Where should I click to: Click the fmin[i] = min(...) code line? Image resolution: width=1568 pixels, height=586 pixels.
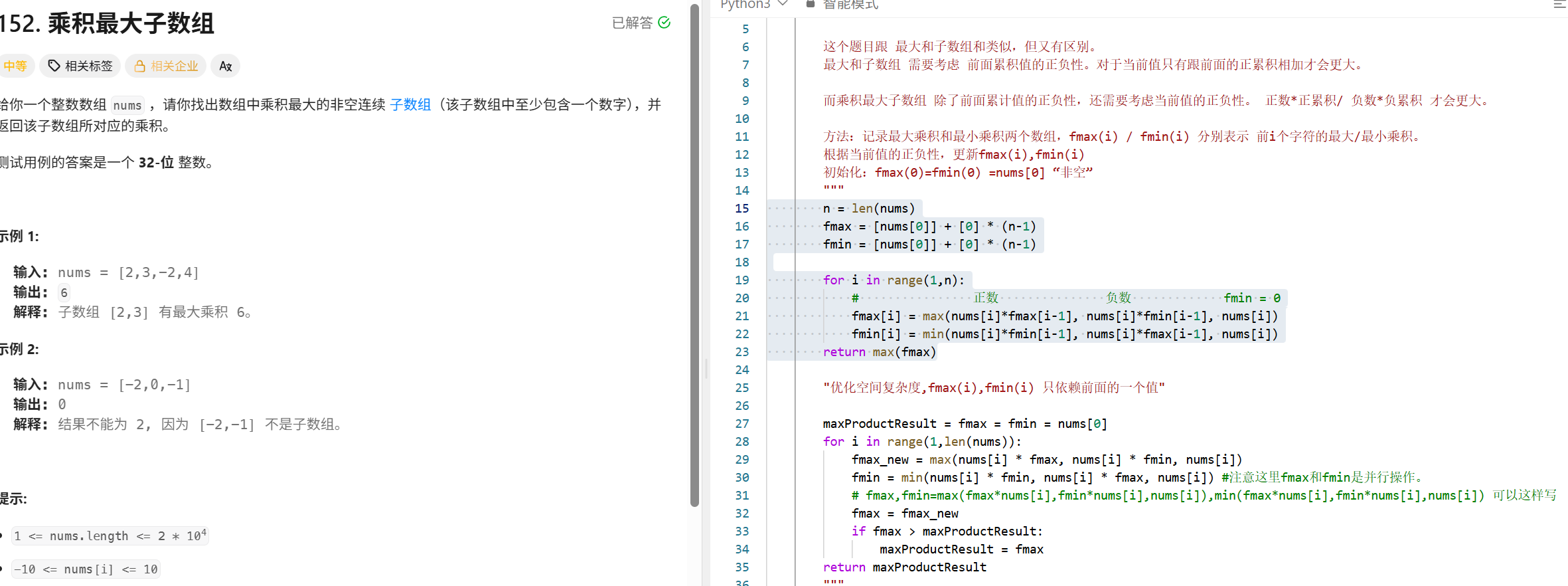(1065, 334)
